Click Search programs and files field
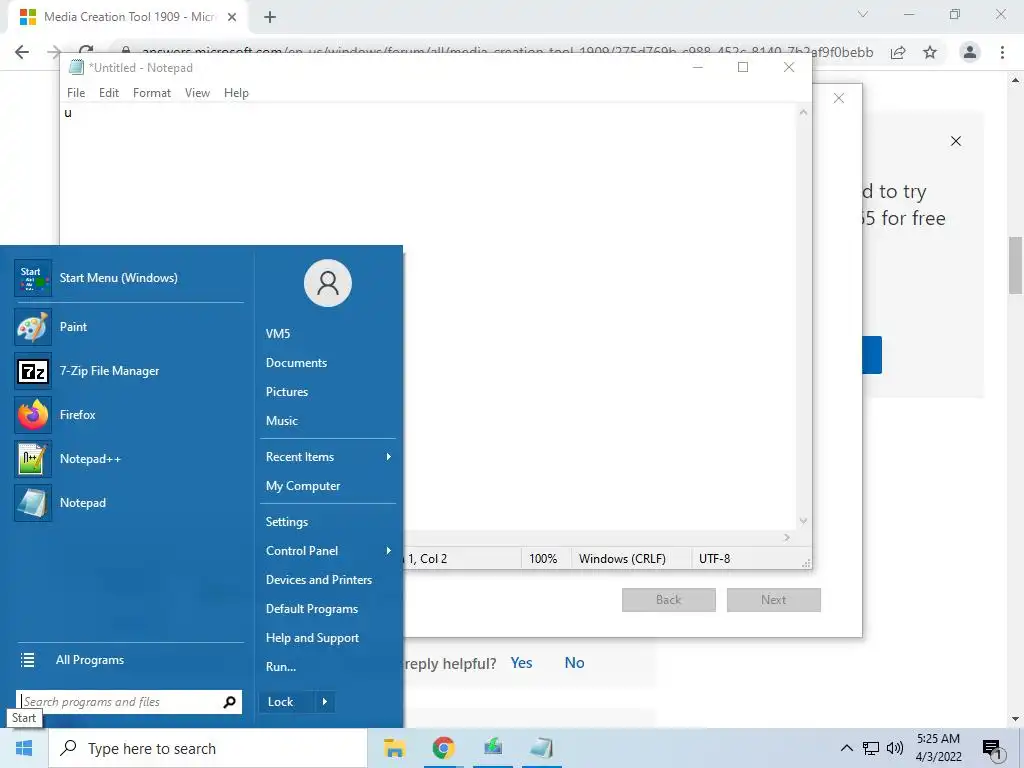 coord(121,702)
